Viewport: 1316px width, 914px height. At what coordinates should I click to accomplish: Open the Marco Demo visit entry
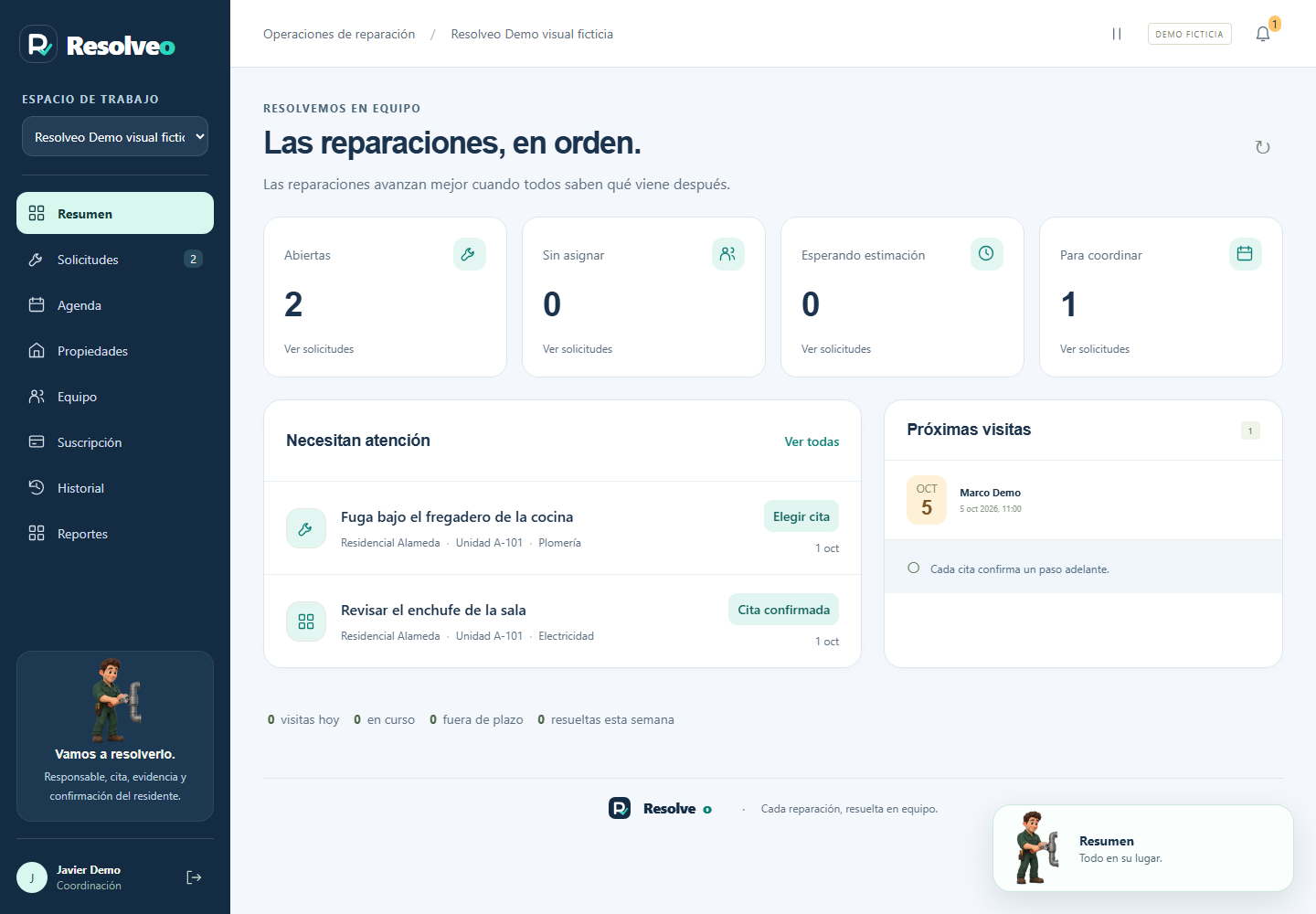[1083, 500]
